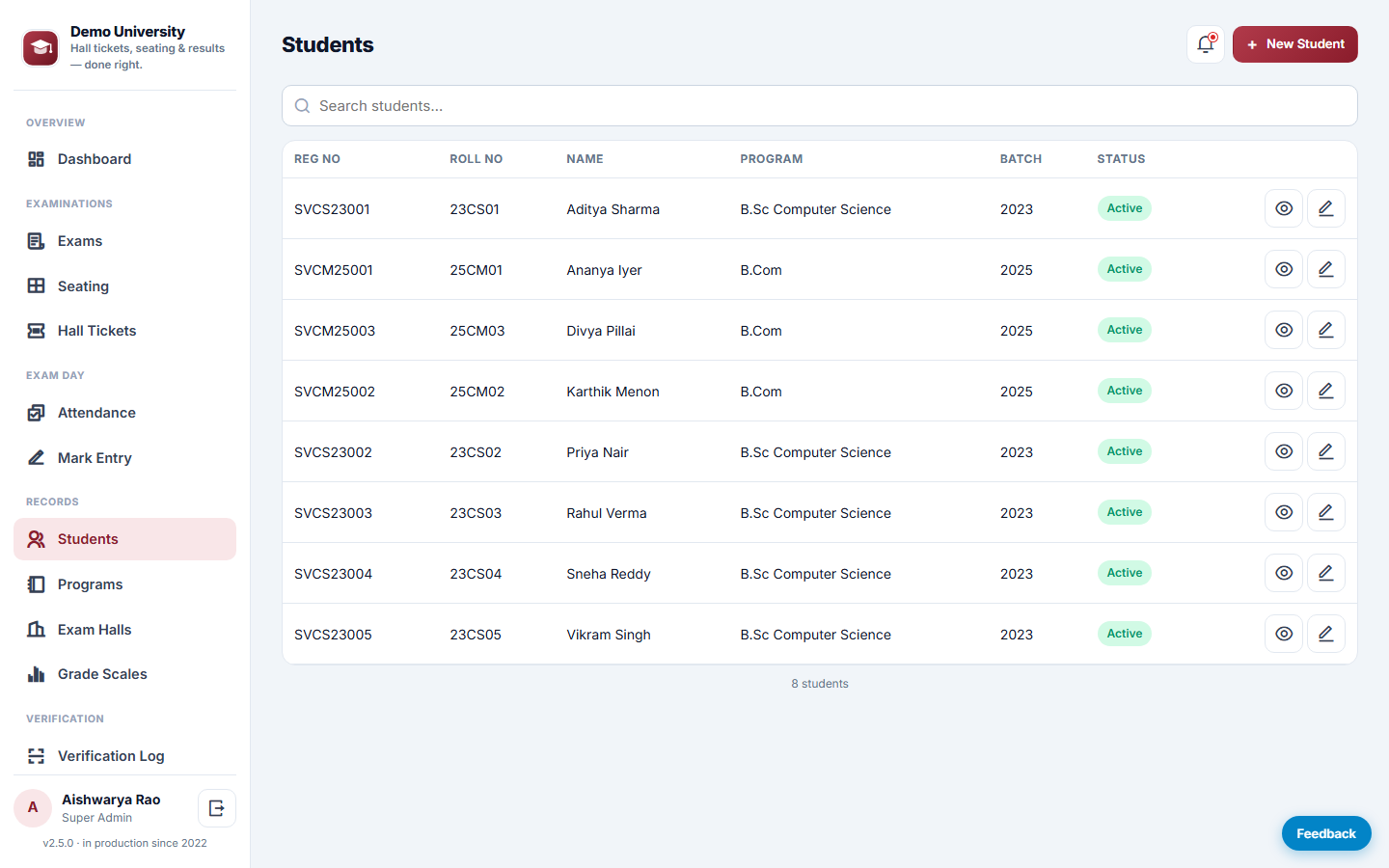
Task: Edit Ananya Iyer's record
Action: click(x=1326, y=269)
